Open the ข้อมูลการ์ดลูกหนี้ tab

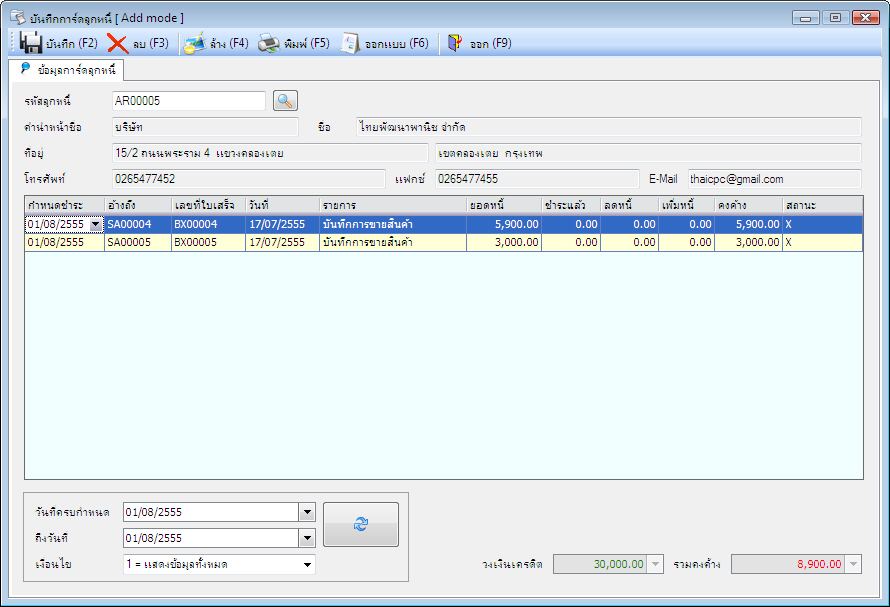[67, 70]
